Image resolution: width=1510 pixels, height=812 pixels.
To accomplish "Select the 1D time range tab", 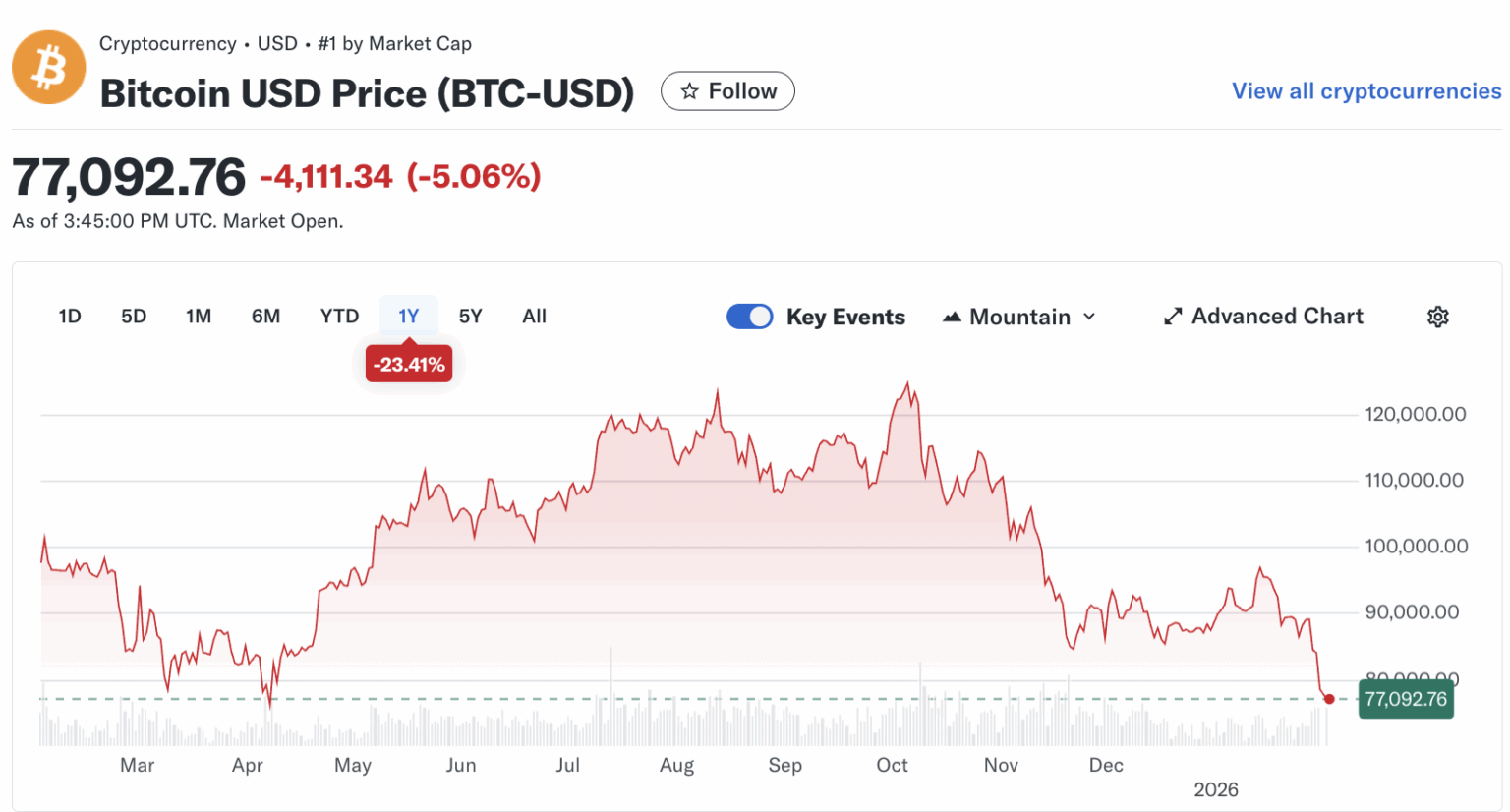I will 70,317.
